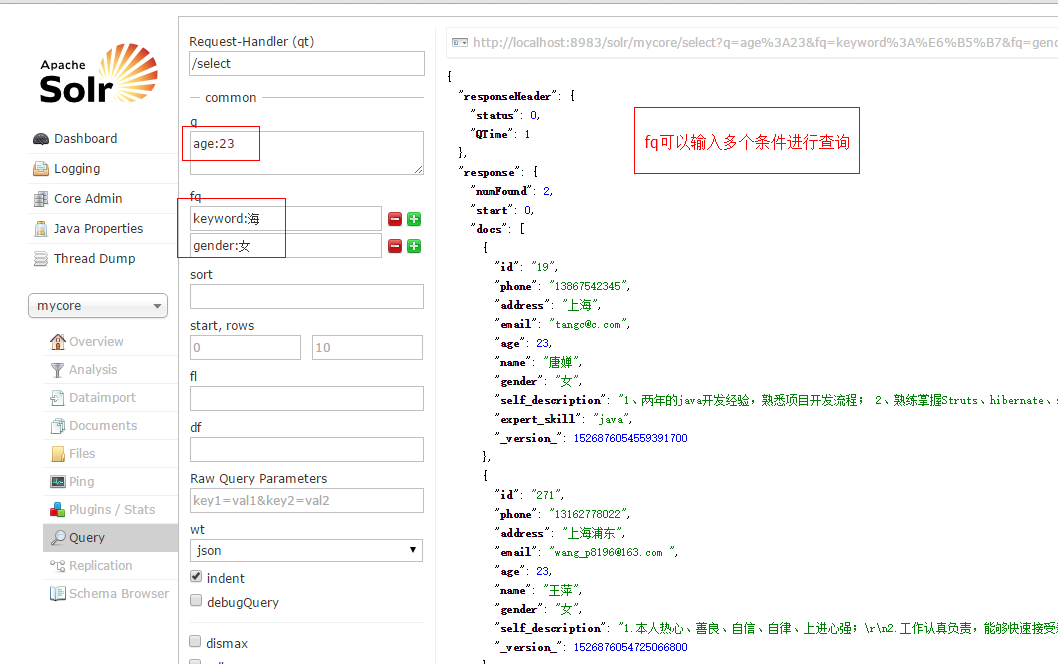Click the numFound value 2
The height and width of the screenshot is (664, 1058).
click(547, 192)
